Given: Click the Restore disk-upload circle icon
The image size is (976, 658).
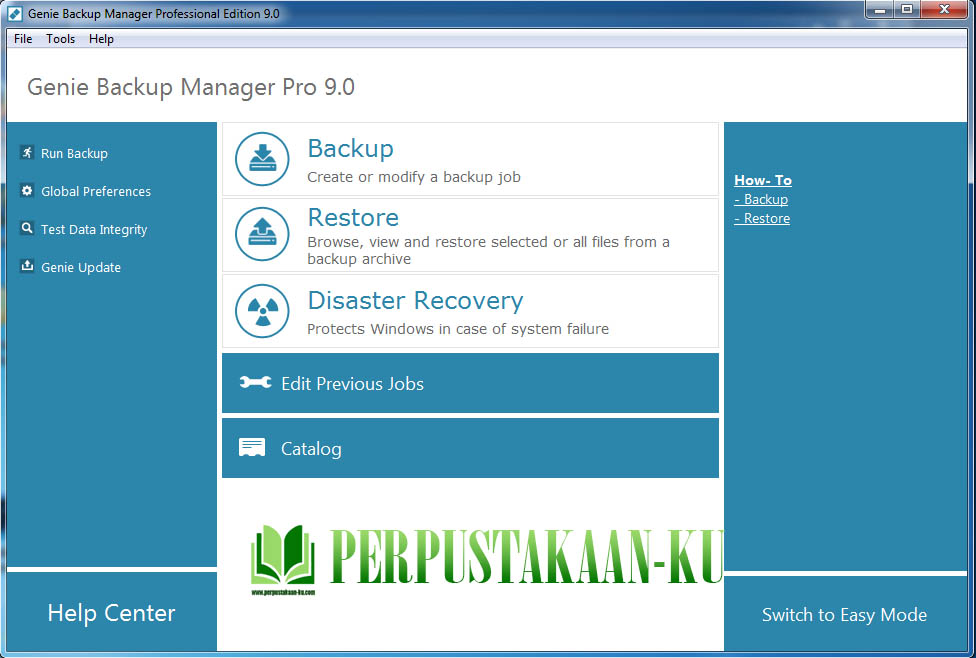Looking at the screenshot, I should (262, 234).
